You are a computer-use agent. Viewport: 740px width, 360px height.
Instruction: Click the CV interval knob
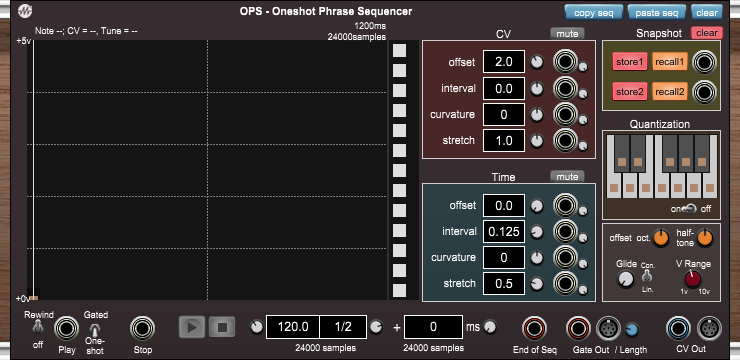coord(537,88)
